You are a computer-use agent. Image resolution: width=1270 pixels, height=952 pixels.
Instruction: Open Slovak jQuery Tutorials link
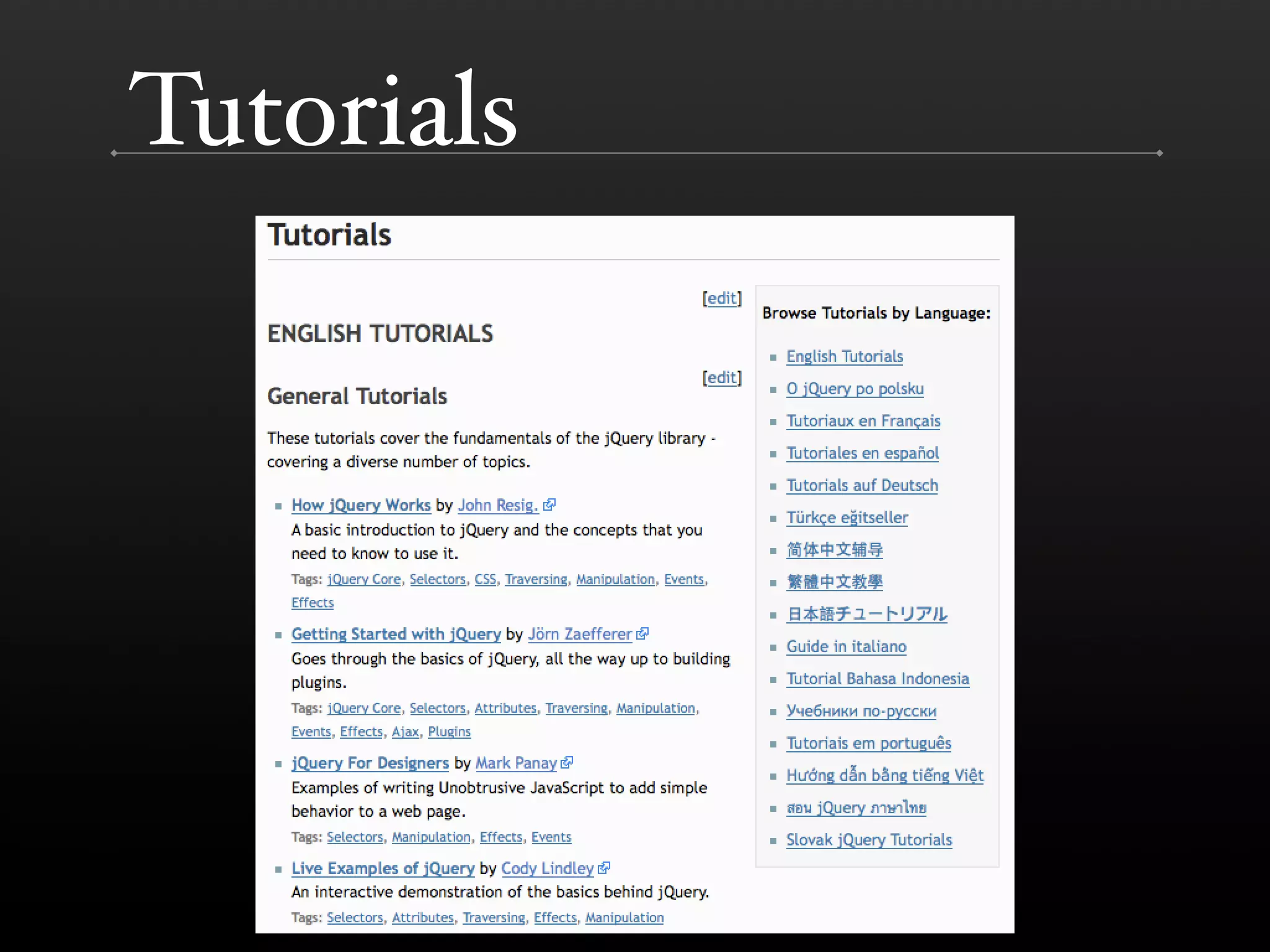[869, 840]
